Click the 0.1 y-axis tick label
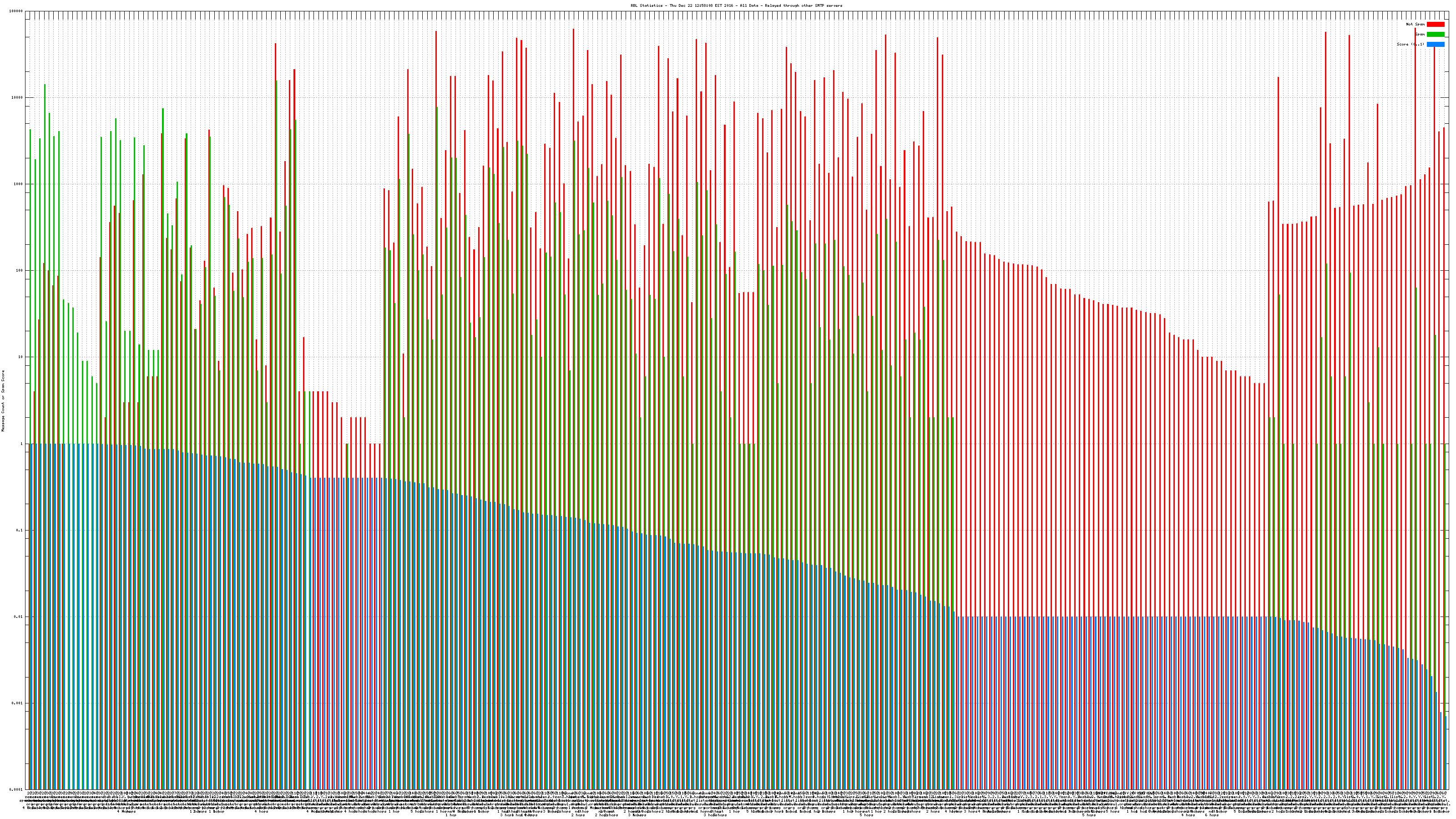 (x=20, y=530)
